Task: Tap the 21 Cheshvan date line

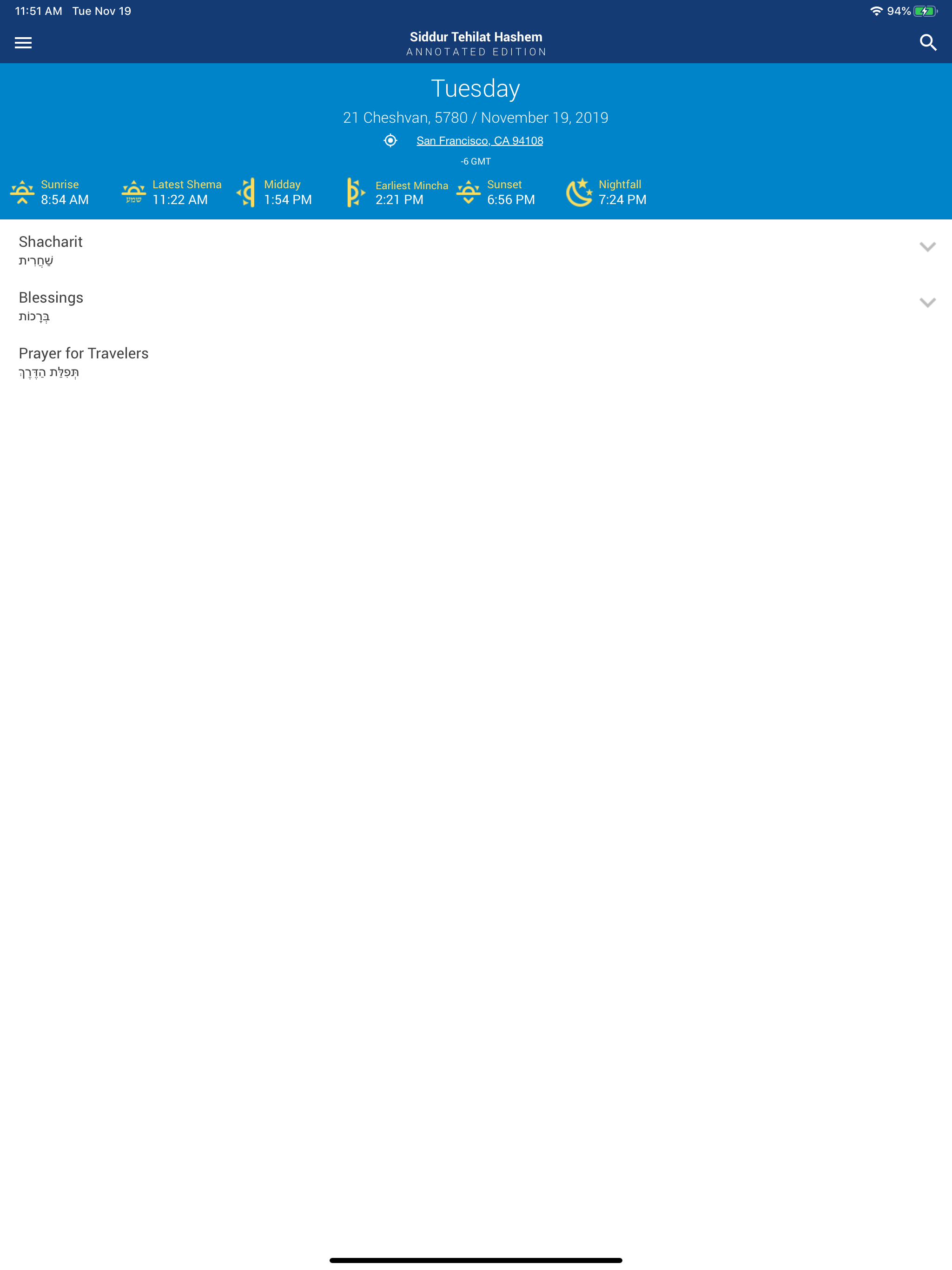Action: 476,118
